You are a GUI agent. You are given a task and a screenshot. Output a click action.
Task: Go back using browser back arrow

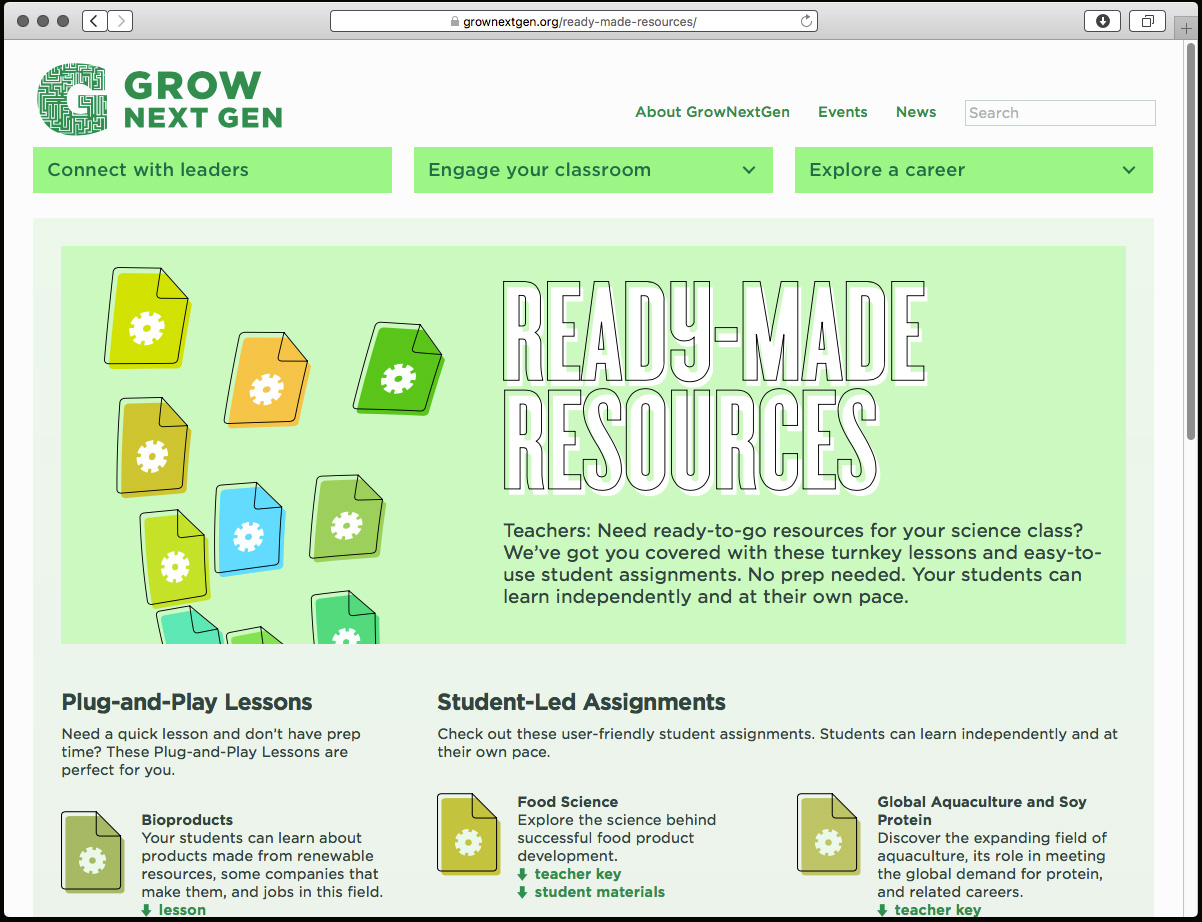(95, 21)
